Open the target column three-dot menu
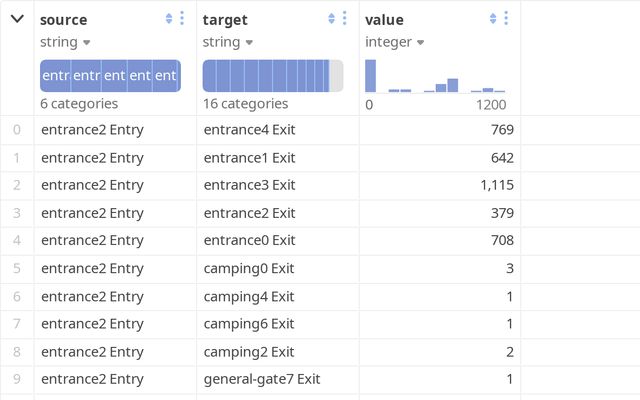 [344, 19]
